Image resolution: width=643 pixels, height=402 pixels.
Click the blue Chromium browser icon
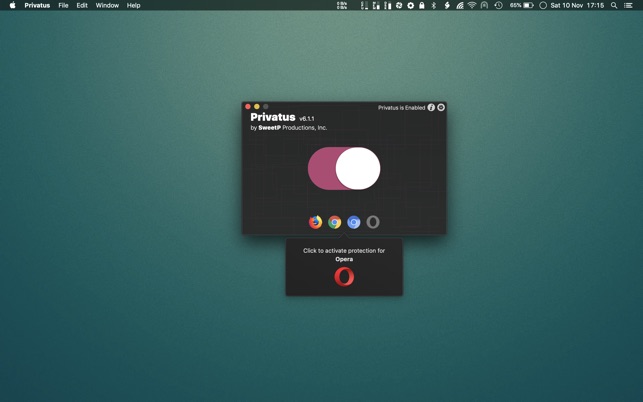[353, 222]
